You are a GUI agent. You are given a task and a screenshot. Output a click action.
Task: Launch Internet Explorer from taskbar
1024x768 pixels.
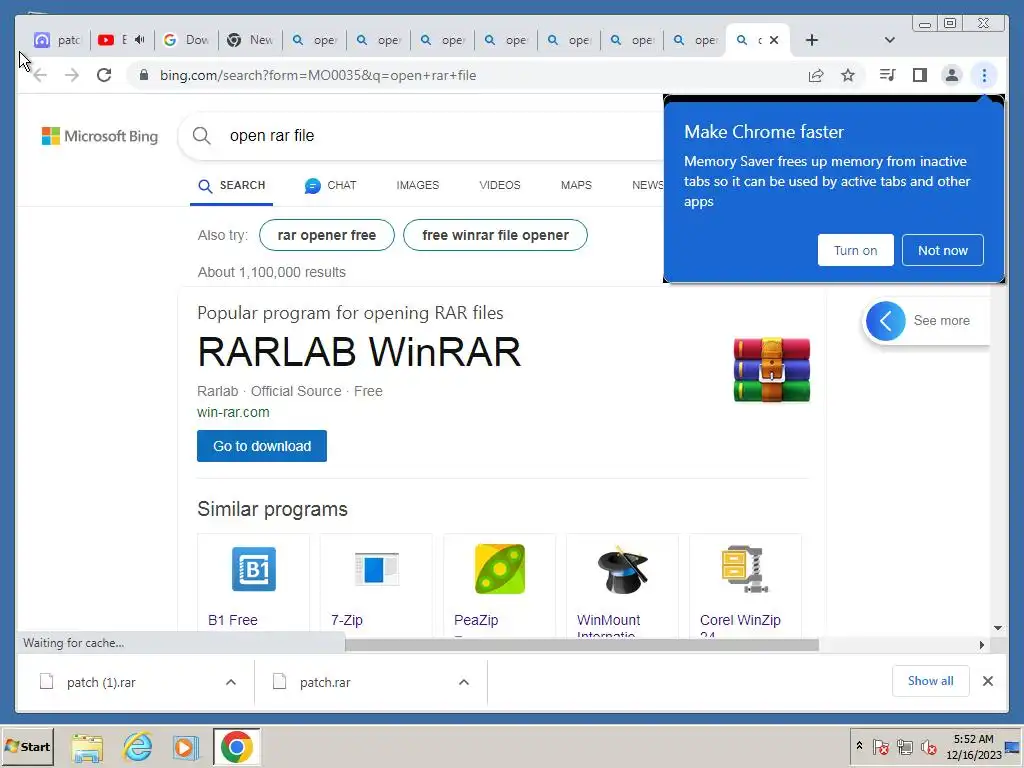tap(137, 747)
